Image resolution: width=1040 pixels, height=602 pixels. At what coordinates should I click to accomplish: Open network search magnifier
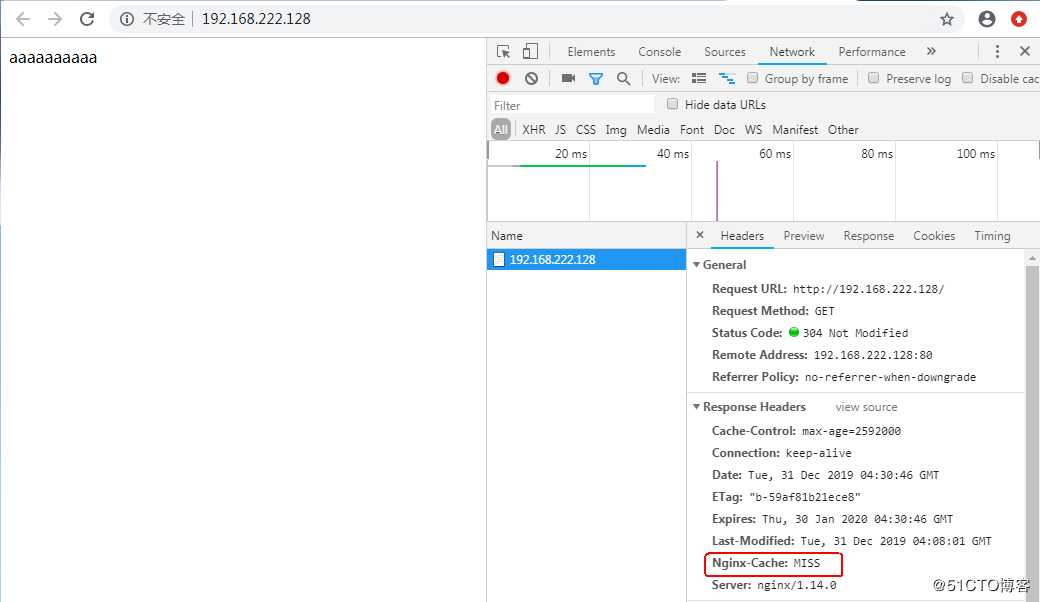623,78
